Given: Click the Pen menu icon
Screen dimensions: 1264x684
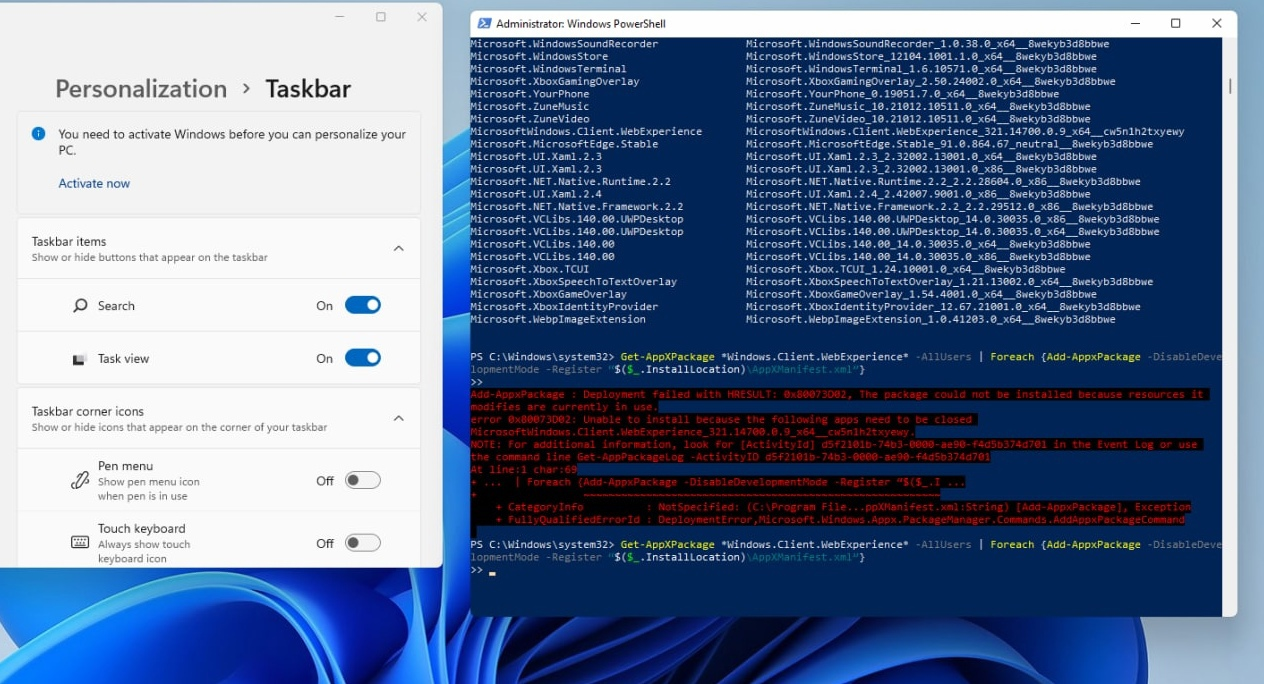Looking at the screenshot, I should [80, 480].
